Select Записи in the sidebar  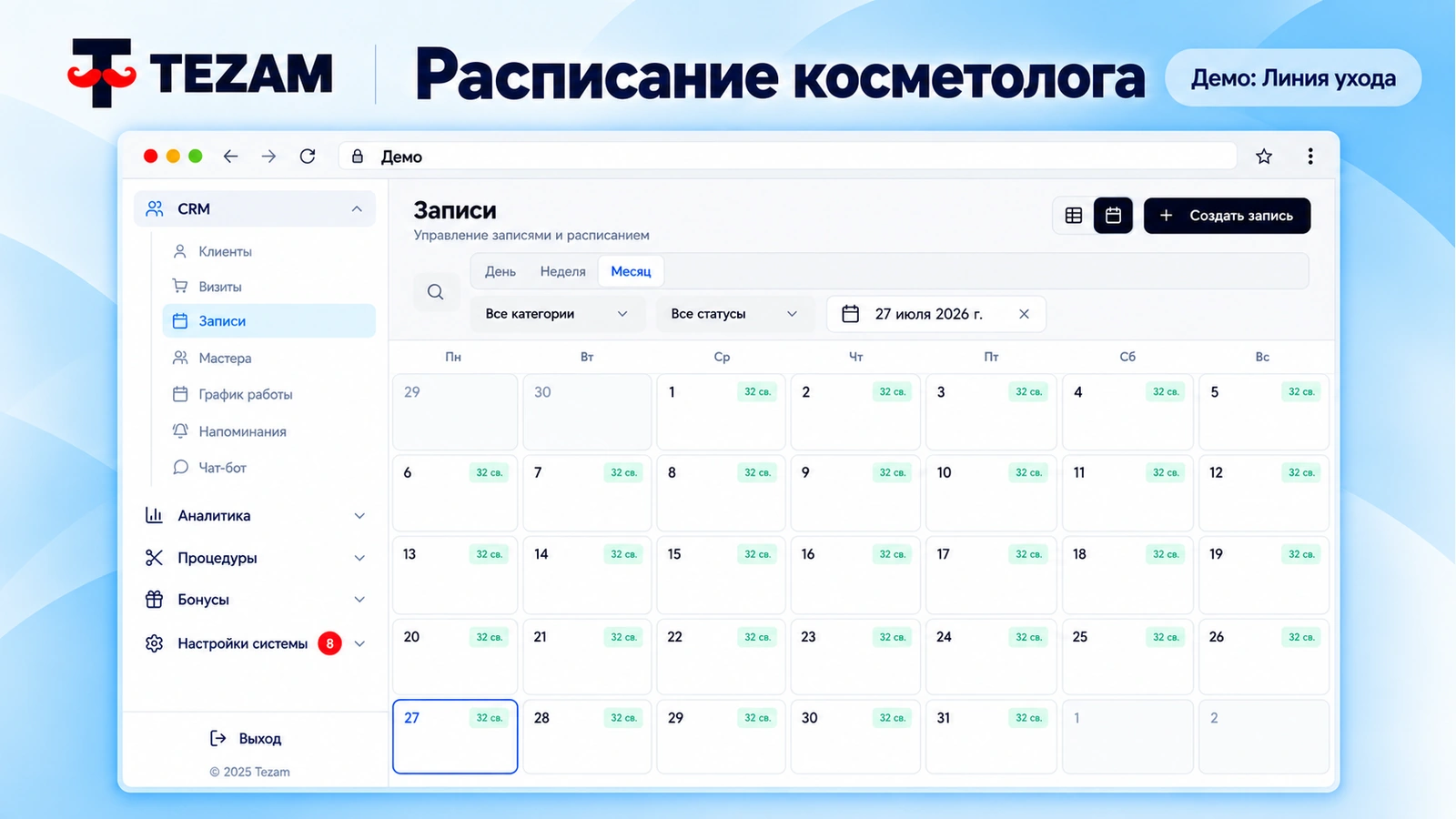(268, 321)
